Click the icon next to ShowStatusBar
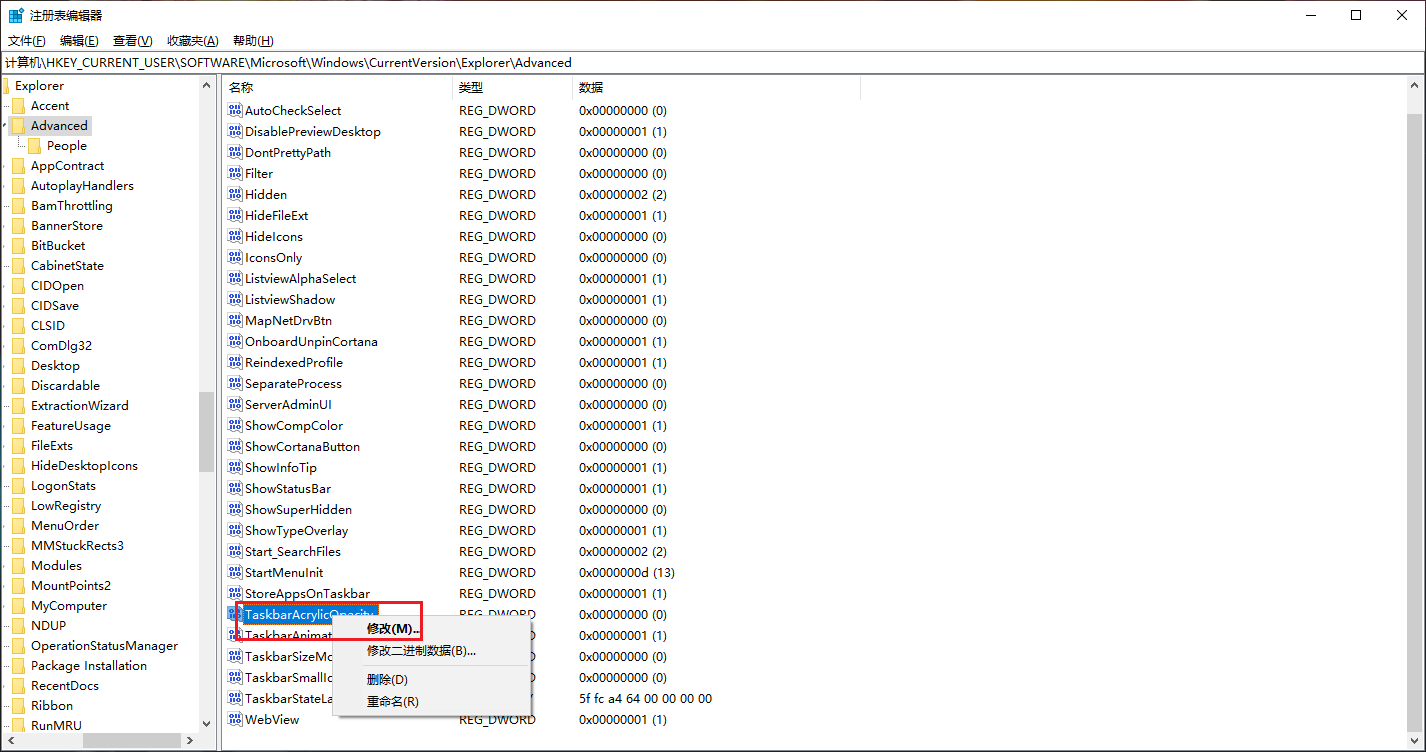Viewport: 1426px width, 752px height. [x=235, y=489]
